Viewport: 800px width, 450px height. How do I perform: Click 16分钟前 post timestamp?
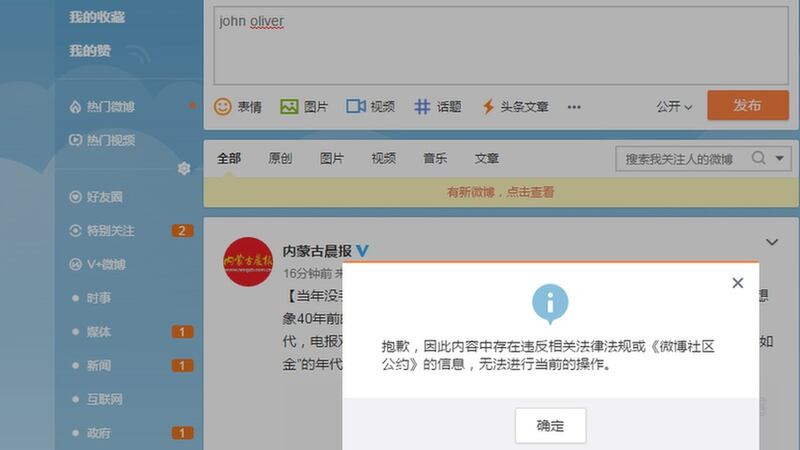(308, 273)
